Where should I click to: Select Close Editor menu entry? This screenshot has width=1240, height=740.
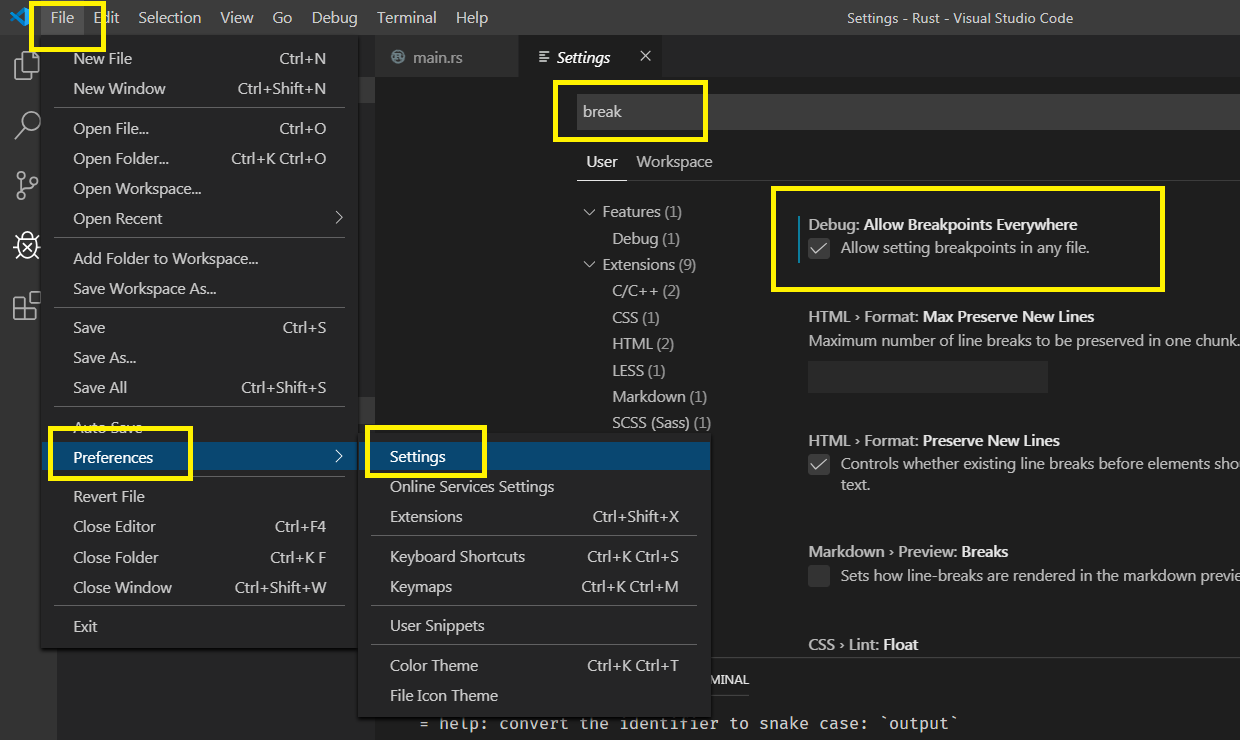tap(199, 527)
